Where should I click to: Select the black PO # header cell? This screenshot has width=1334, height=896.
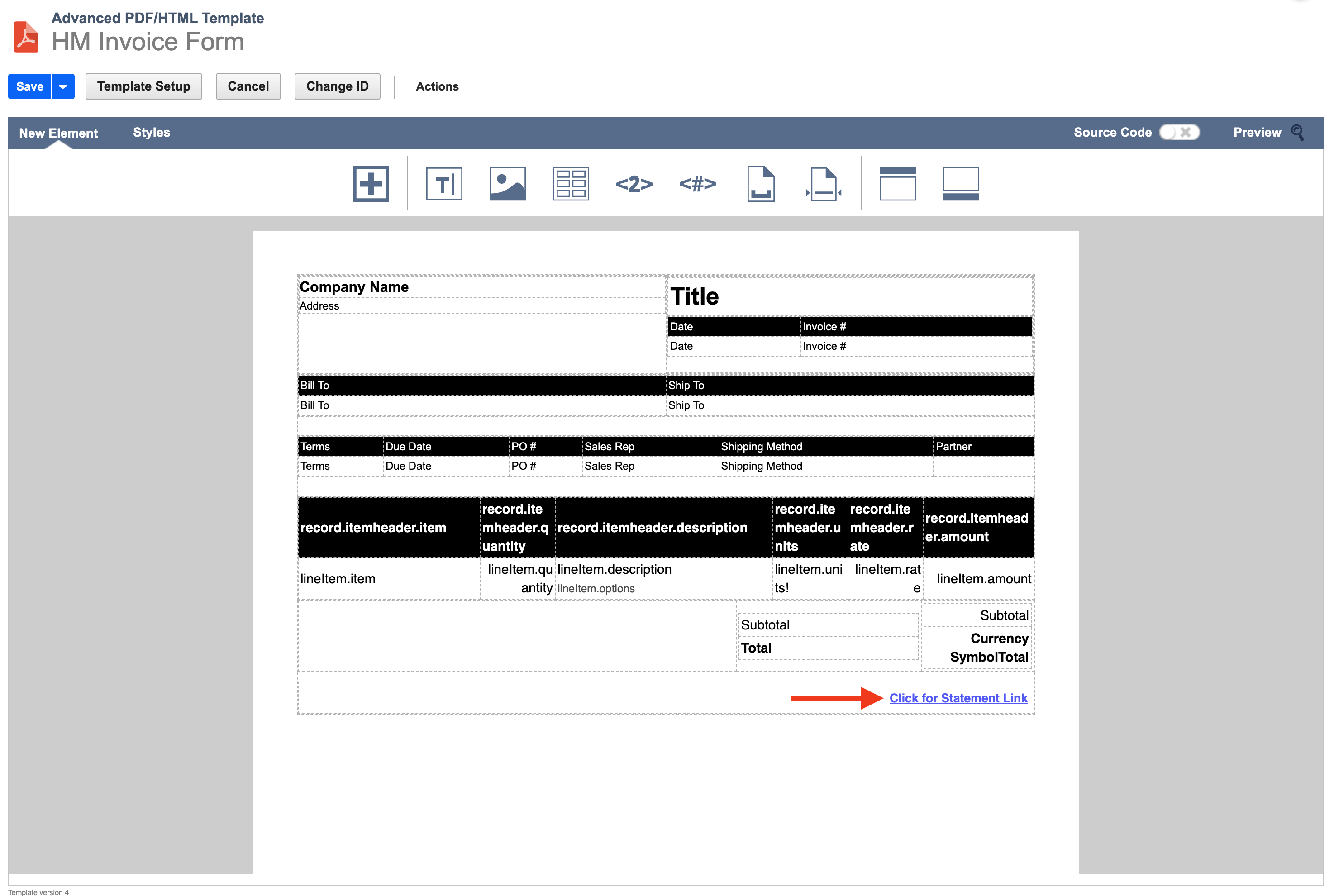point(545,446)
